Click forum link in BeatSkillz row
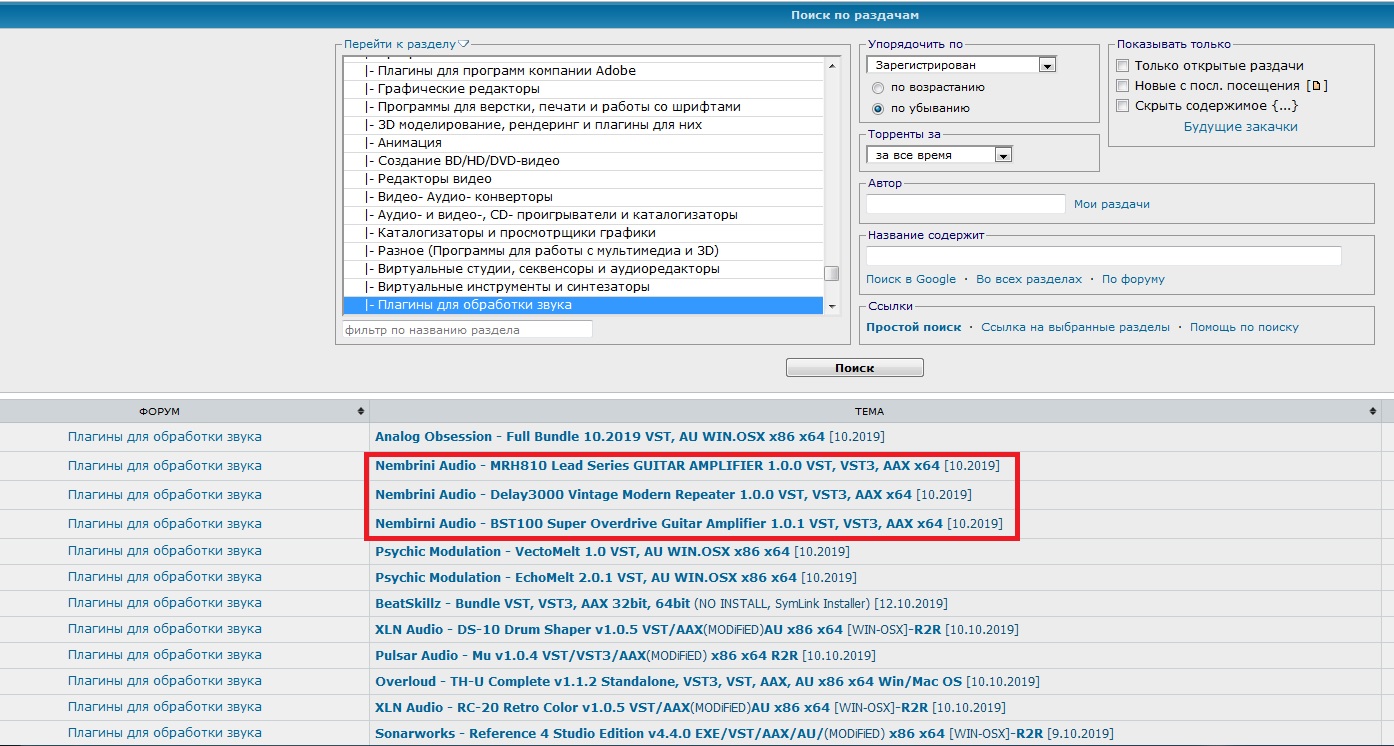Image resolution: width=1394 pixels, height=746 pixels. click(x=165, y=604)
